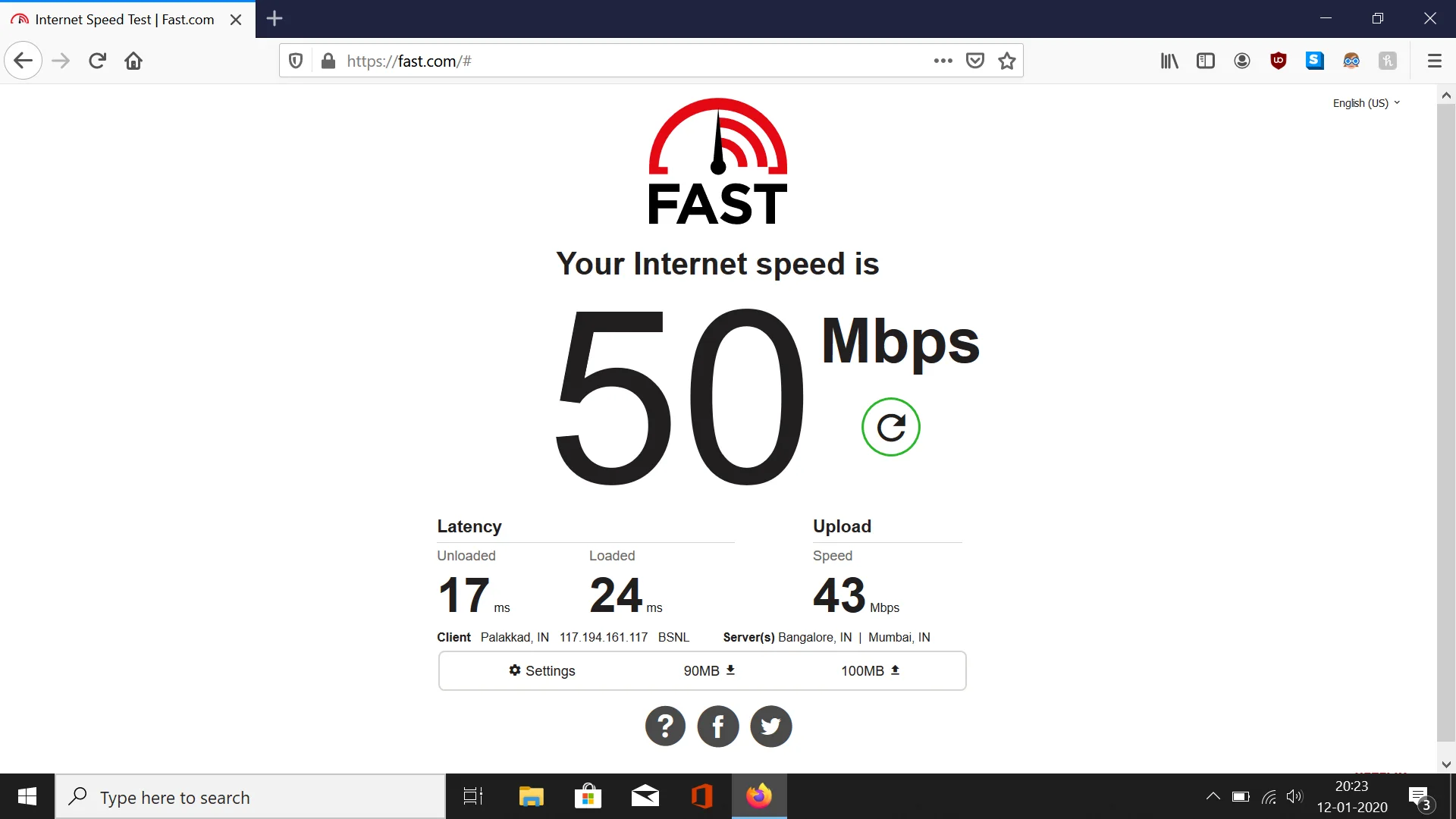Screen dimensions: 1456x819
Task: Open Microsoft Store from the taskbar
Action: point(588,796)
